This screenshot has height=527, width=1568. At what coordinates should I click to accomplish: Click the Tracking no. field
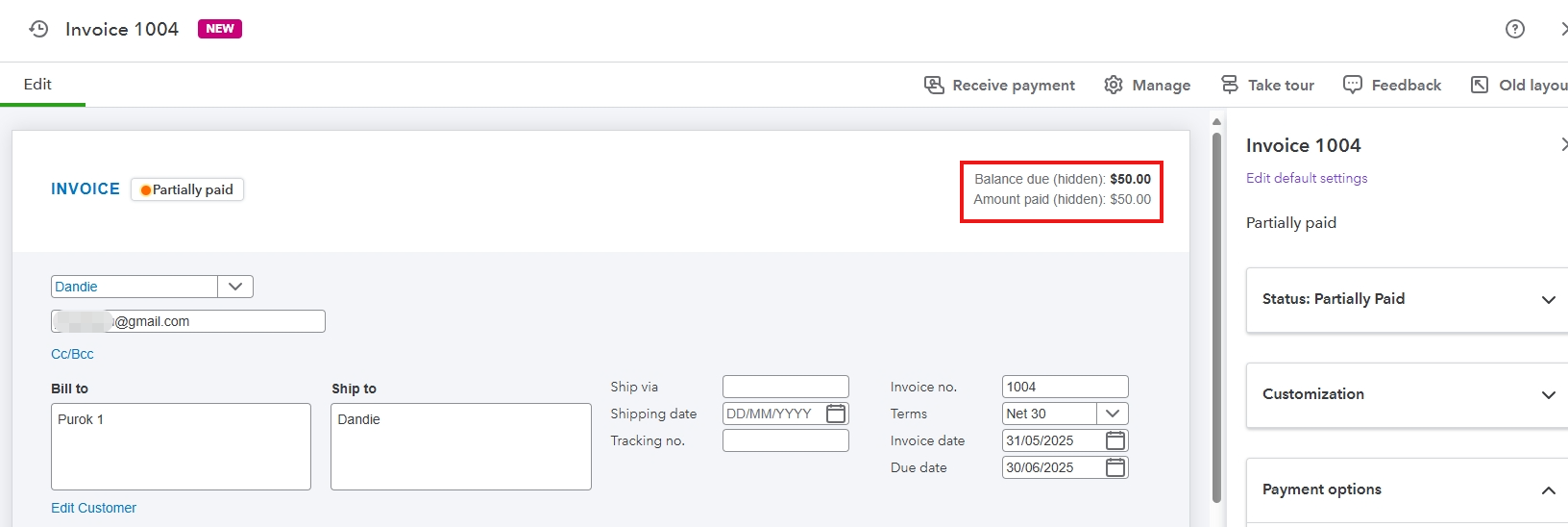click(786, 440)
